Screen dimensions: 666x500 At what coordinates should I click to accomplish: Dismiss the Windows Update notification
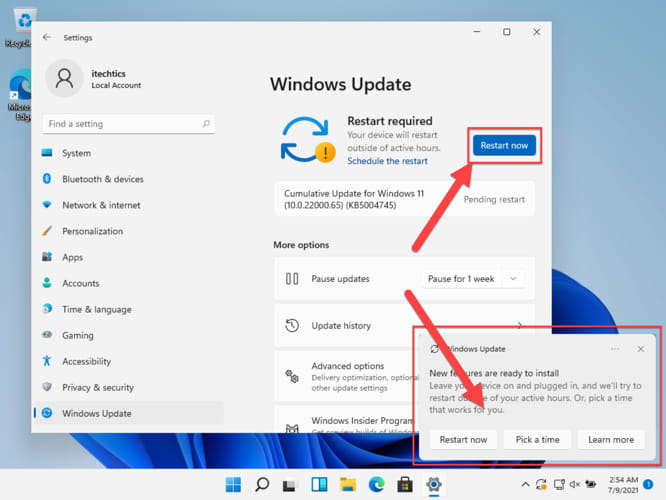coord(641,349)
